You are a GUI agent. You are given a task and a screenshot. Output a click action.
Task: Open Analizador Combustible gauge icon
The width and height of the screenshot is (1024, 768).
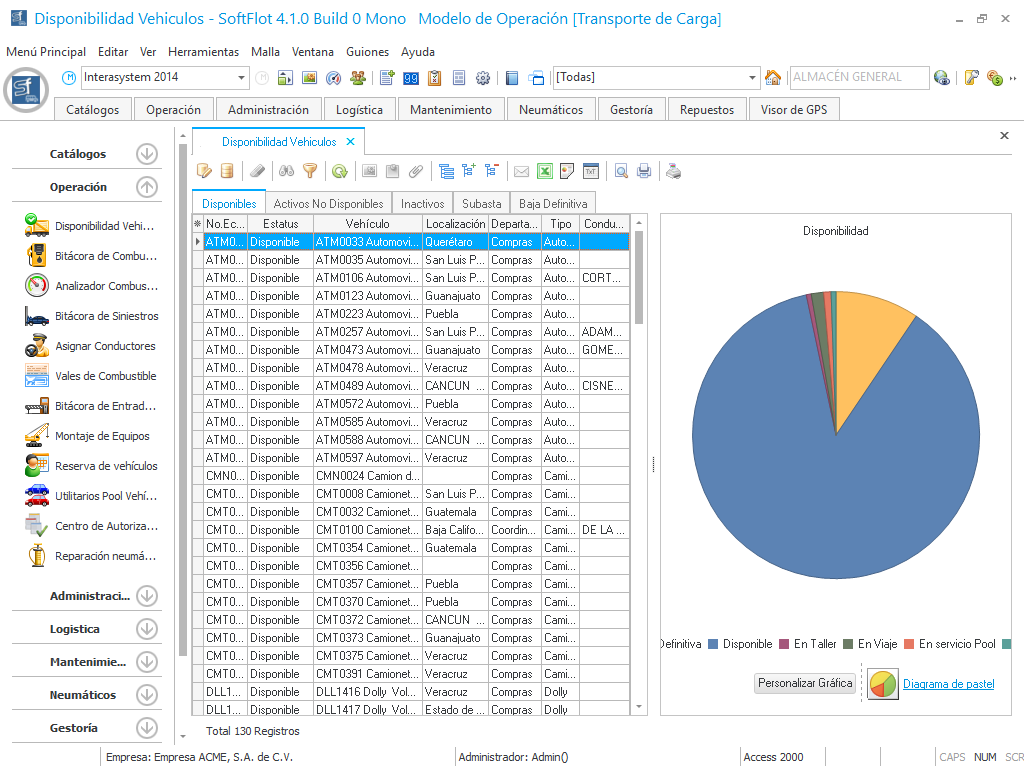pos(37,286)
